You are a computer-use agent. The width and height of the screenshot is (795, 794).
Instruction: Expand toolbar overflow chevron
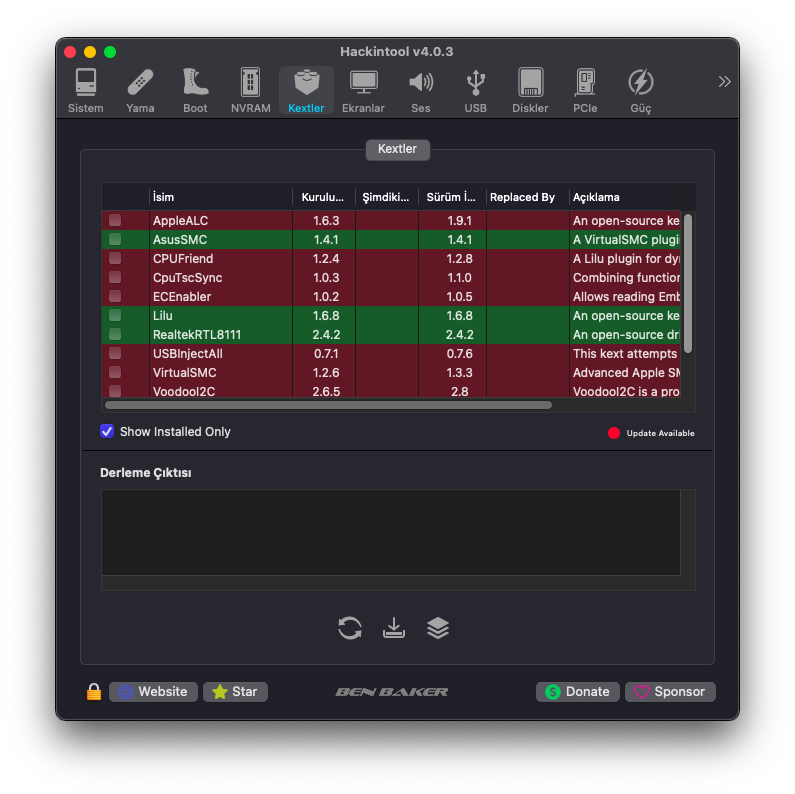[x=724, y=82]
